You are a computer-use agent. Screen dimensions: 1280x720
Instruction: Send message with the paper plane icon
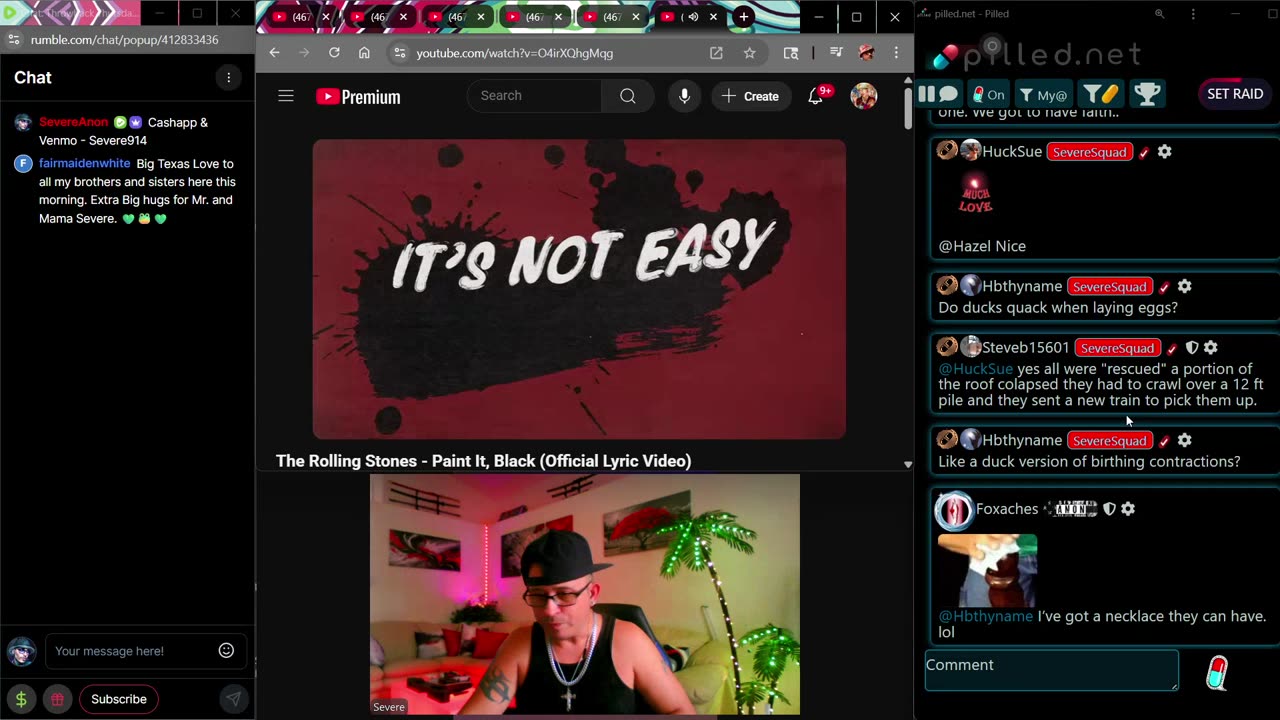[233, 699]
